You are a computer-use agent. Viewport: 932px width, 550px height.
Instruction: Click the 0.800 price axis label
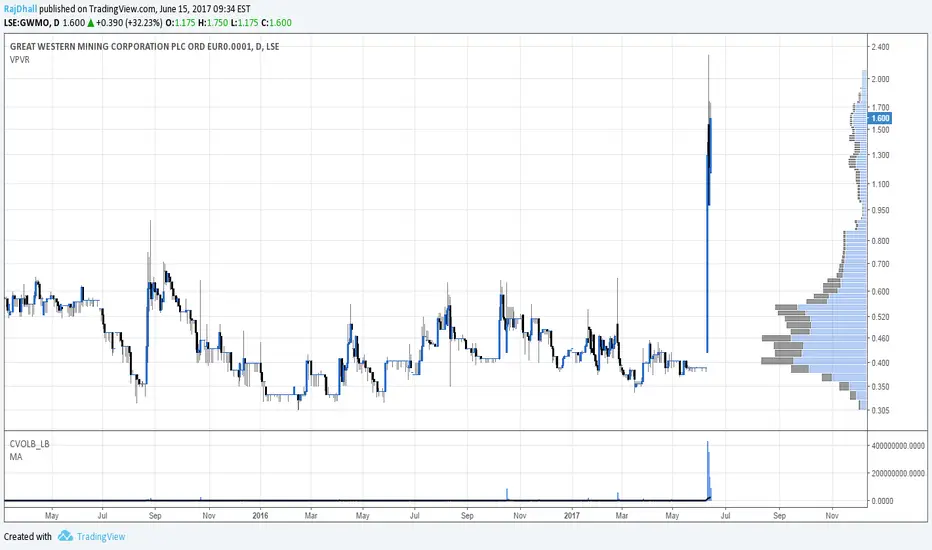pyautogui.click(x=880, y=241)
